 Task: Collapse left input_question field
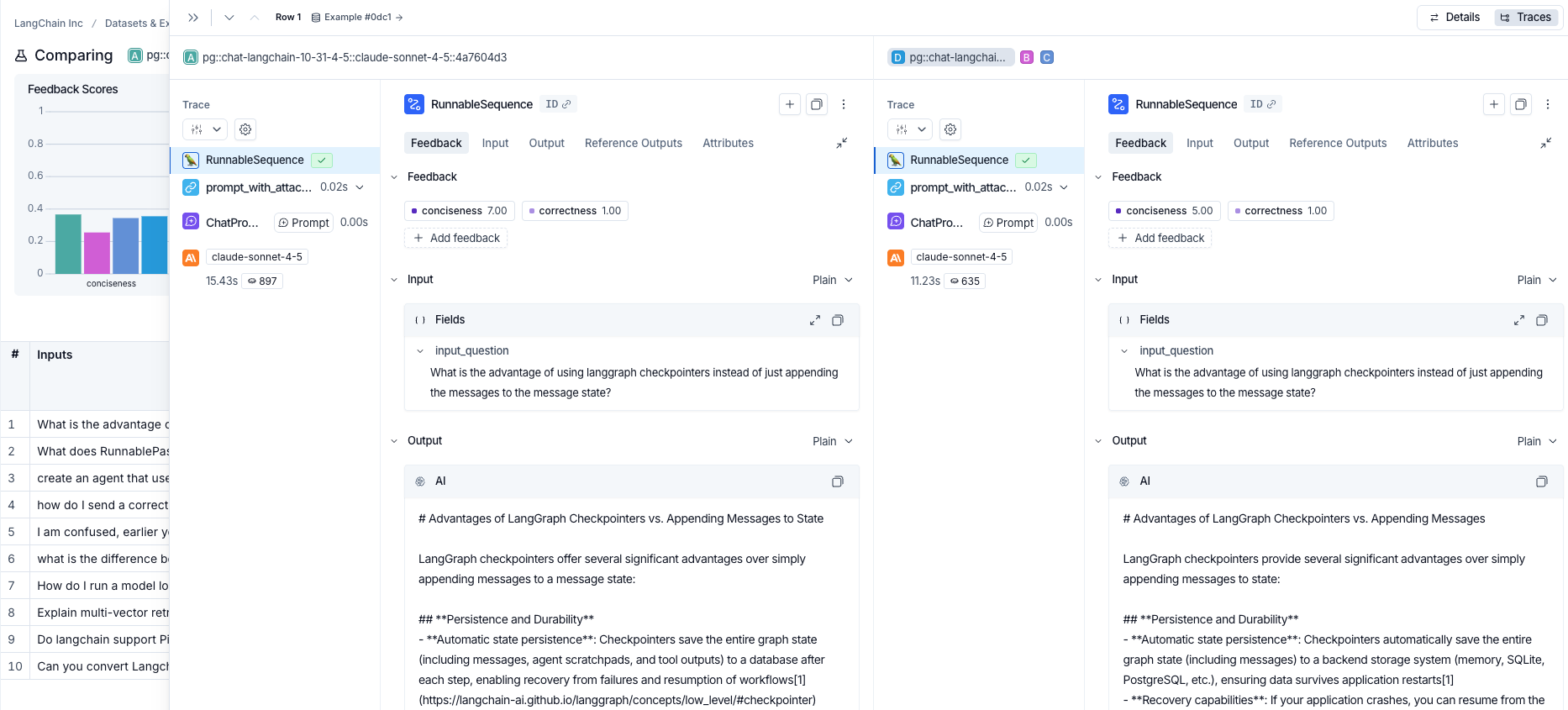coord(420,351)
